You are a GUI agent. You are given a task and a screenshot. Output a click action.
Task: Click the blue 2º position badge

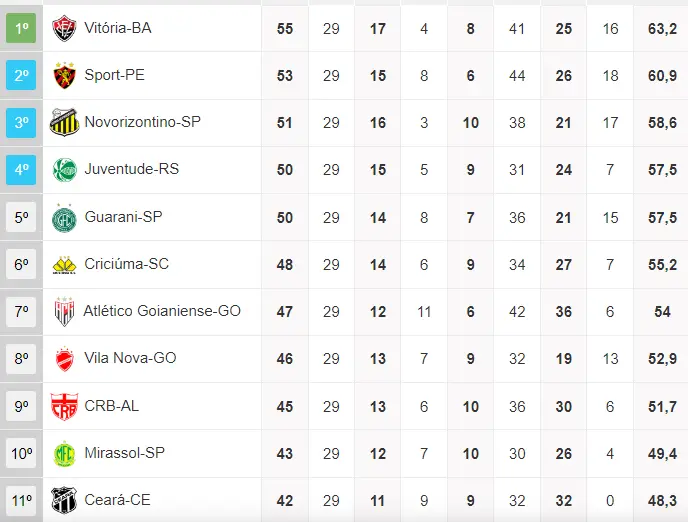(x=21, y=75)
